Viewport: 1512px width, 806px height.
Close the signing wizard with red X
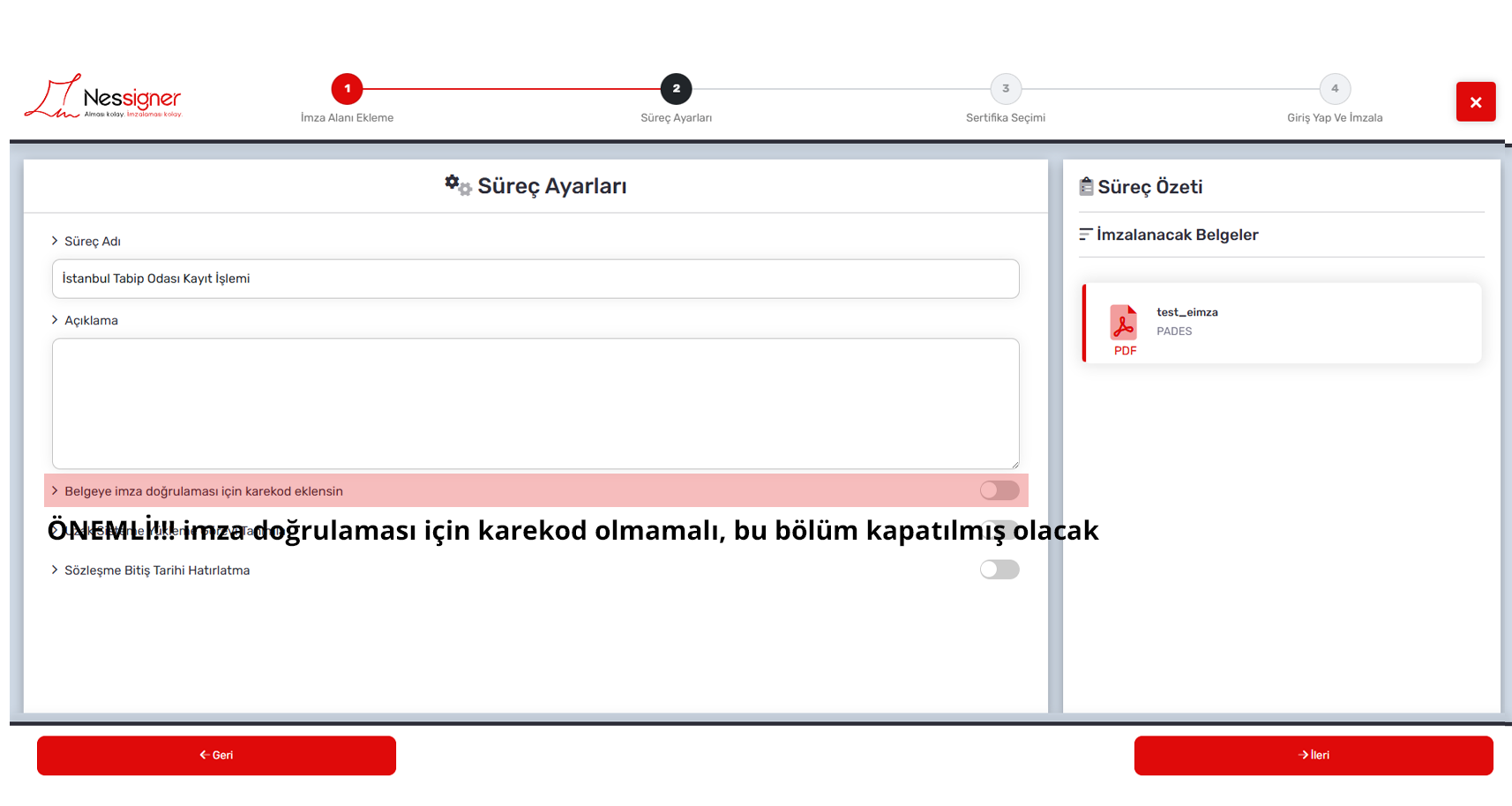[x=1475, y=102]
